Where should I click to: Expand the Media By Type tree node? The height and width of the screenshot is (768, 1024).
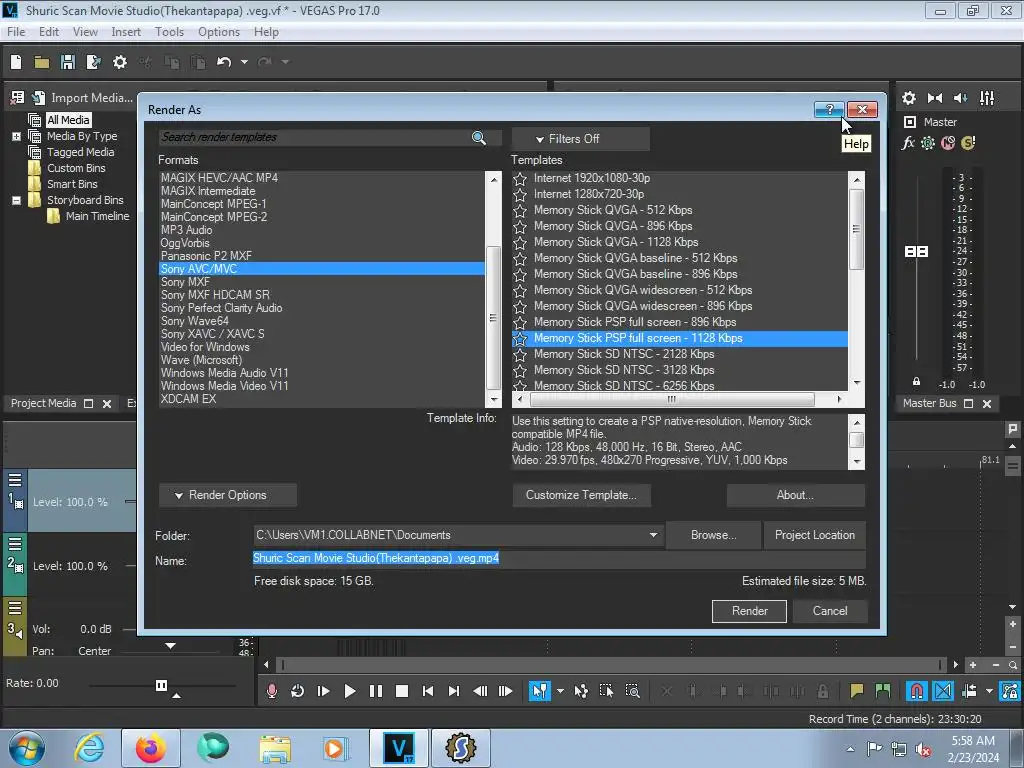(x=16, y=136)
